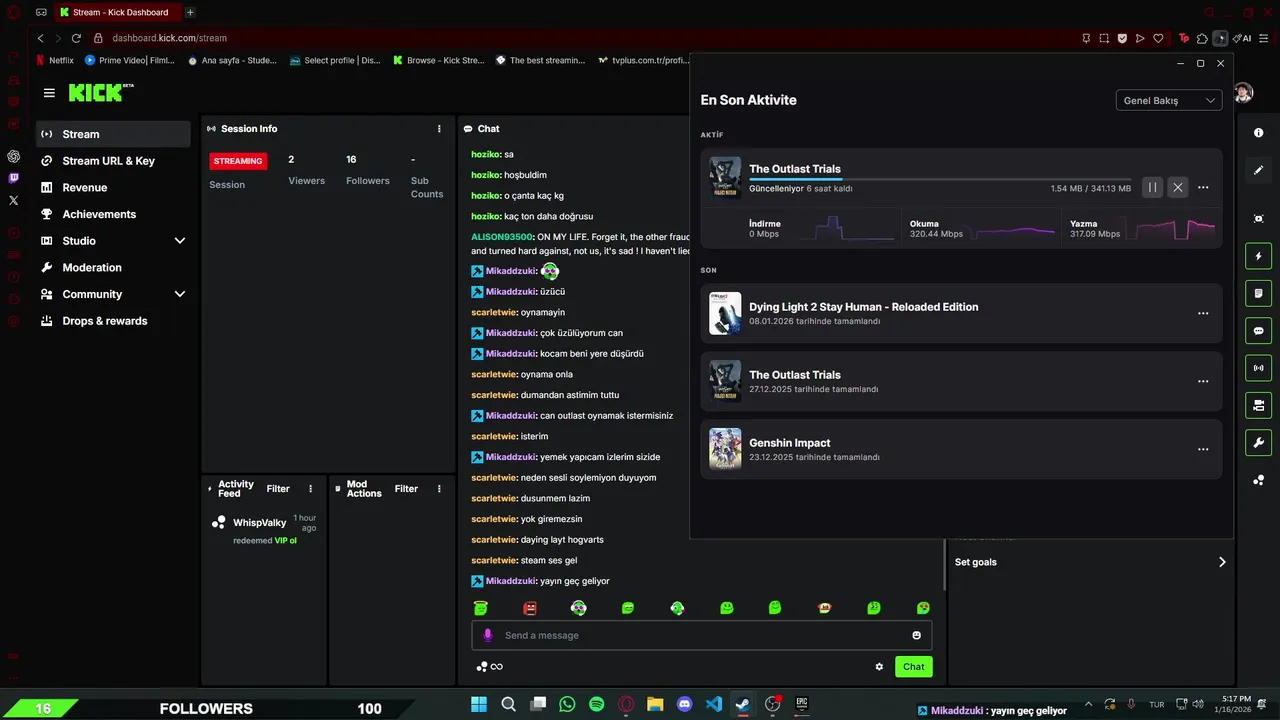The width and height of the screenshot is (1280, 720).
Task: Open Opera extensions cube icon
Action: (1202, 38)
